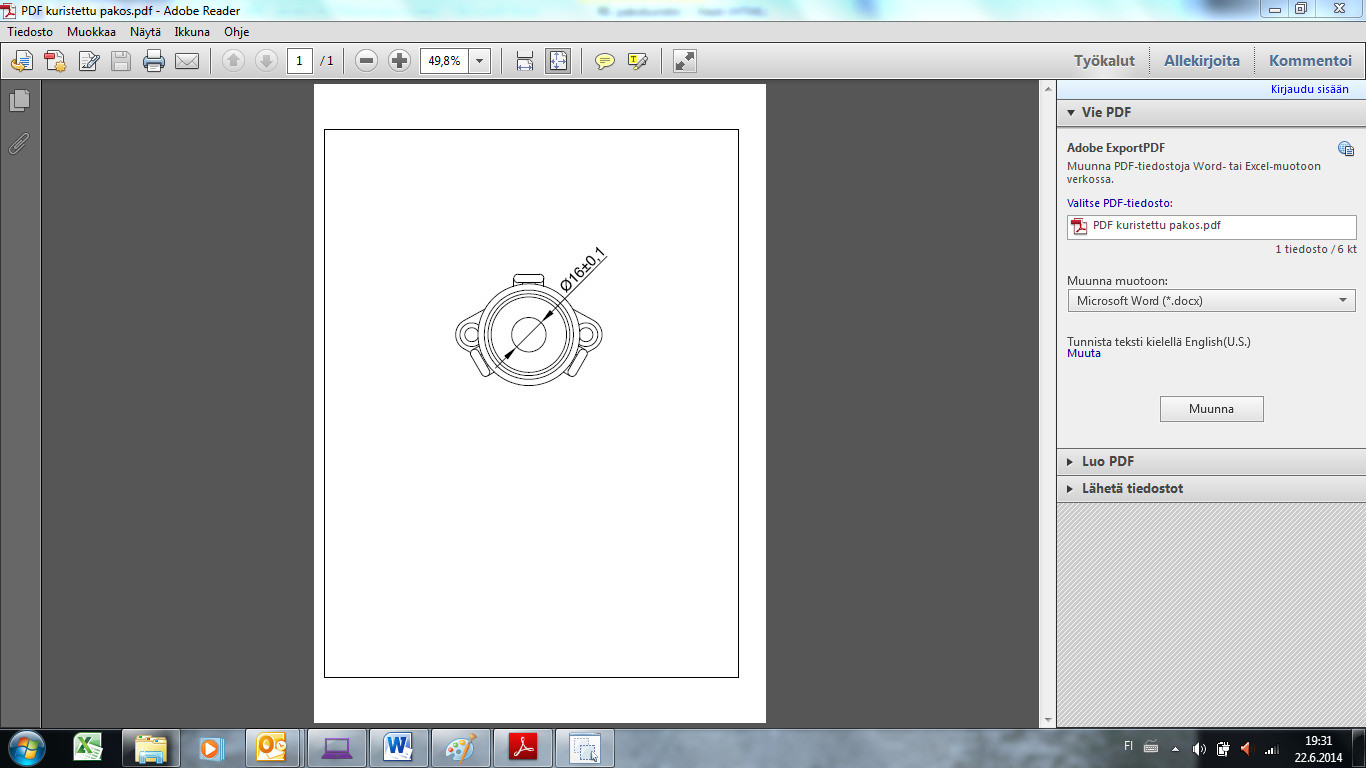Click the Fit one full page icon
The width and height of the screenshot is (1366, 768).
coord(557,61)
